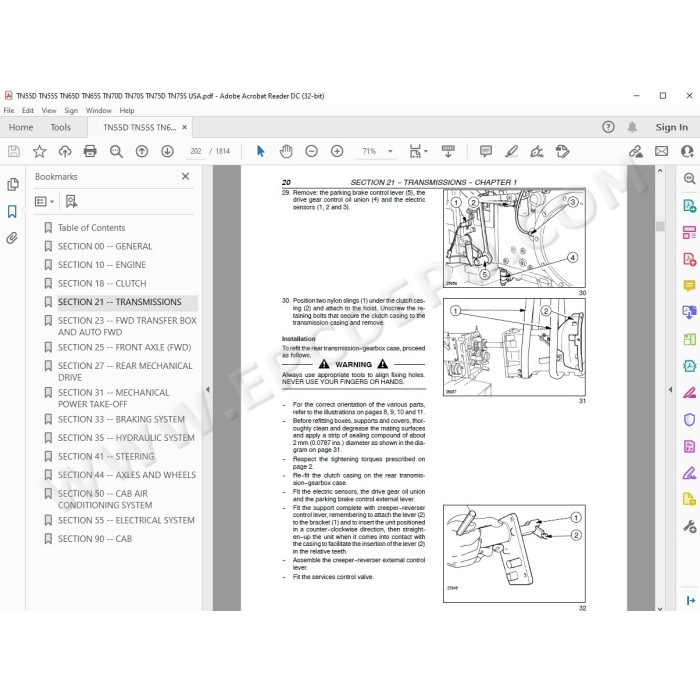700x700 pixels.
Task: Jump to SECTION 00 -- GENERAL bookmark
Action: [105, 246]
